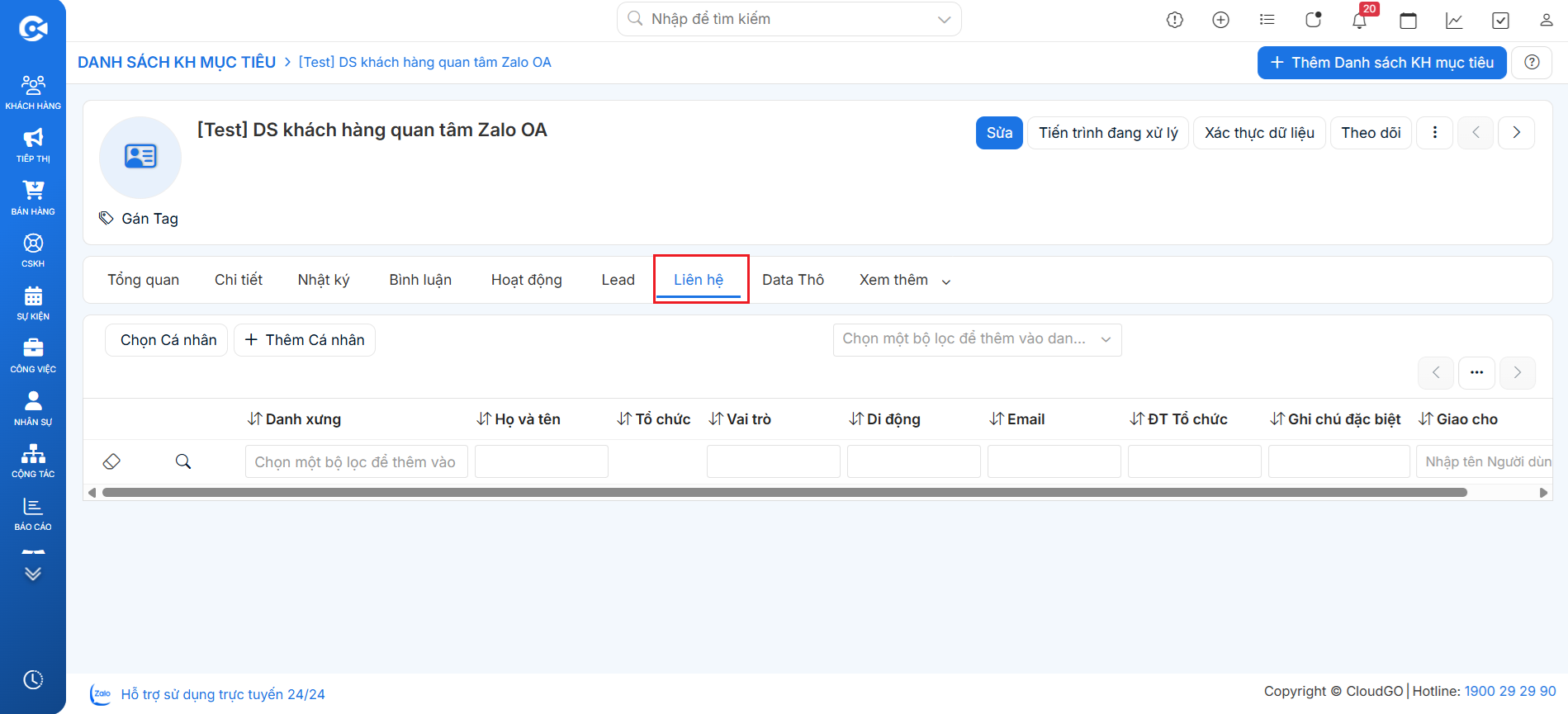This screenshot has height=714, width=1568.
Task: Switch to Lead tab
Action: click(618, 280)
